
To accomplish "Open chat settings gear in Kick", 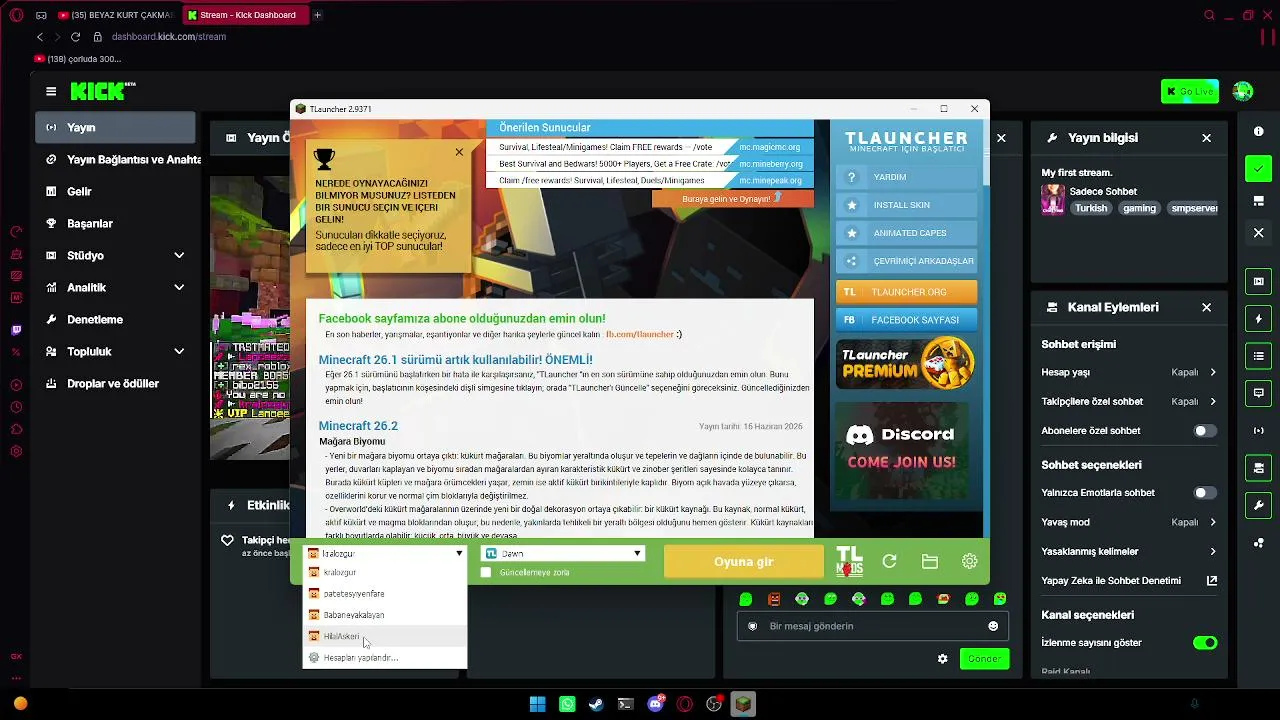I will click(x=942, y=659).
